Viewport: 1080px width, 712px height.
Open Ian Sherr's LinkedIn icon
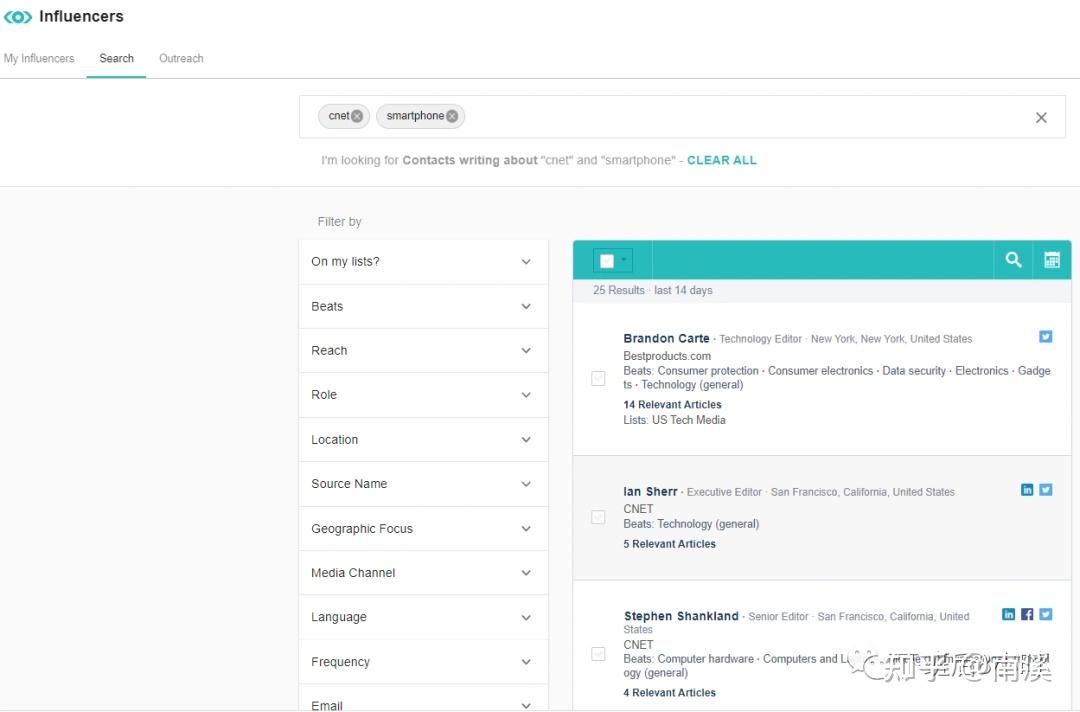(1027, 490)
